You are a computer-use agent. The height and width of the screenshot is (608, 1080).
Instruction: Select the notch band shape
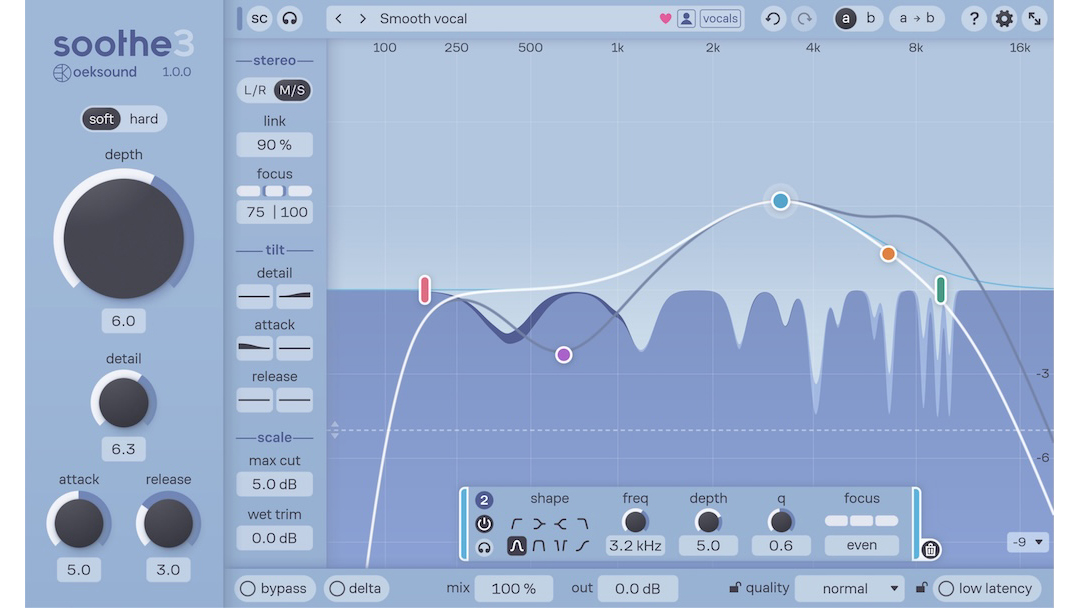[x=561, y=546]
